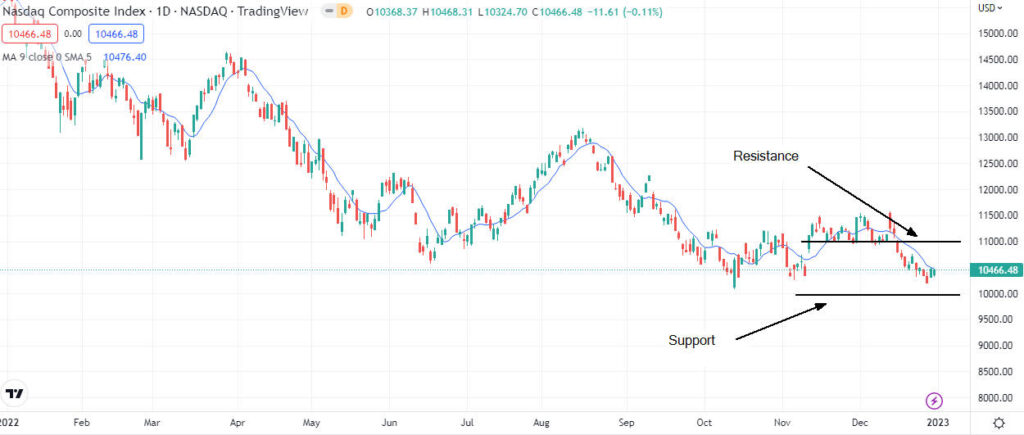Click the 12000.00 price axis label
Image resolution: width=1024 pixels, height=435 pixels.
coord(997,190)
